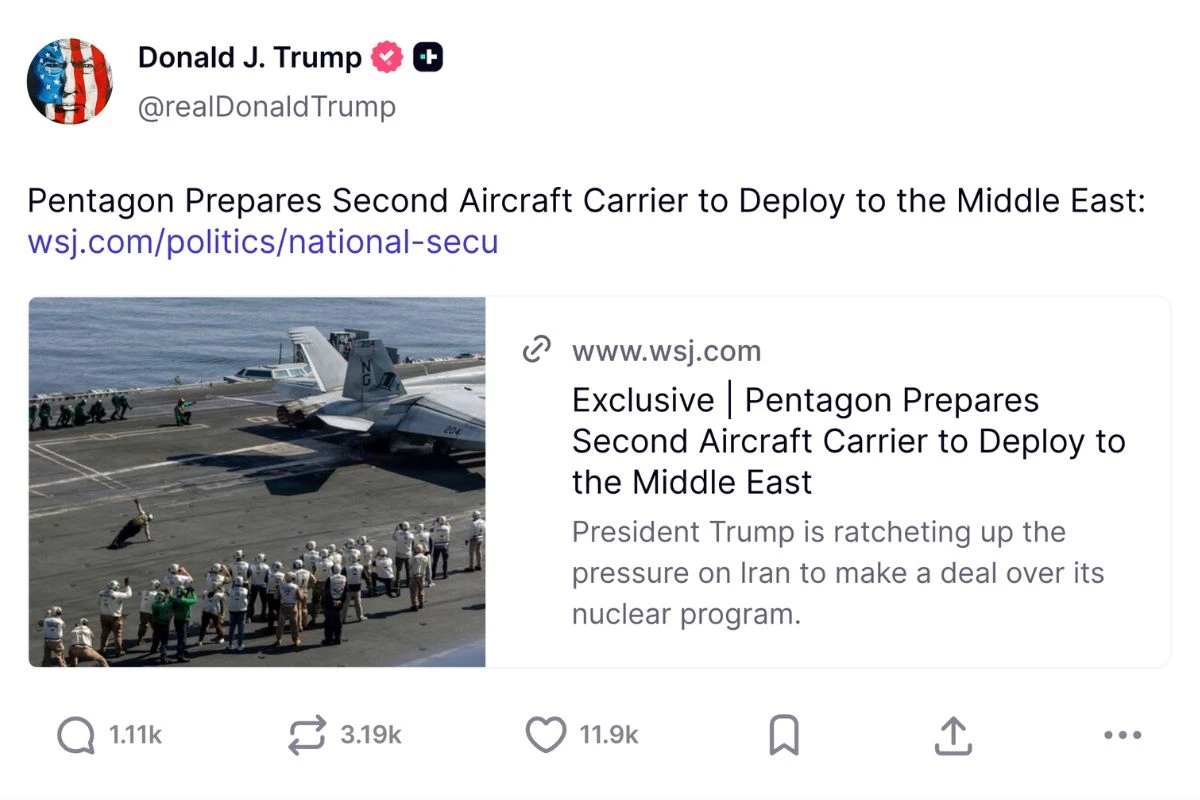Bookmark this post
Image resolution: width=1200 pixels, height=800 pixels.
tap(783, 737)
